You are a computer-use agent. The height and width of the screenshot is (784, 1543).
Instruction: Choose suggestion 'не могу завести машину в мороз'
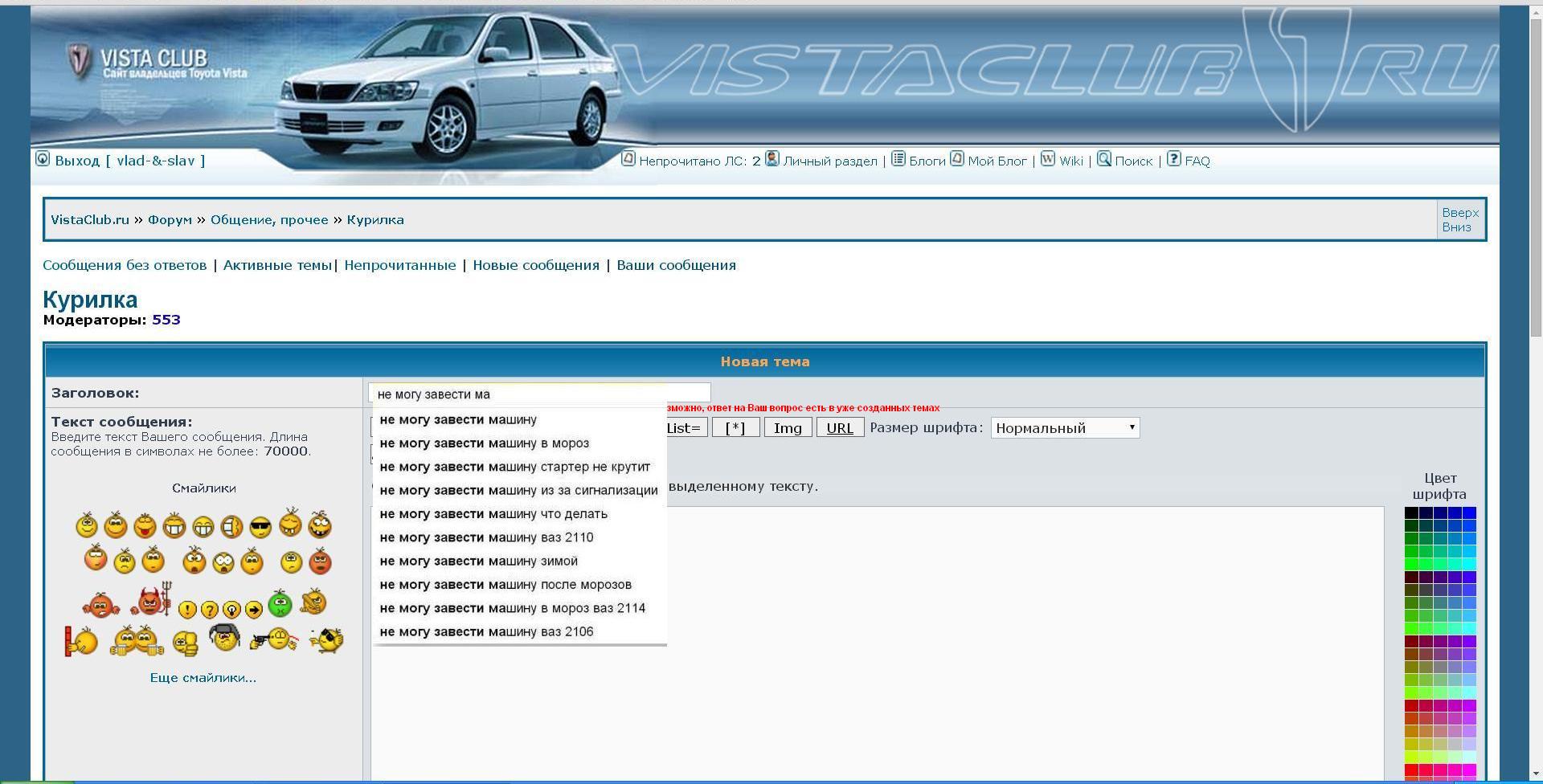pos(484,443)
